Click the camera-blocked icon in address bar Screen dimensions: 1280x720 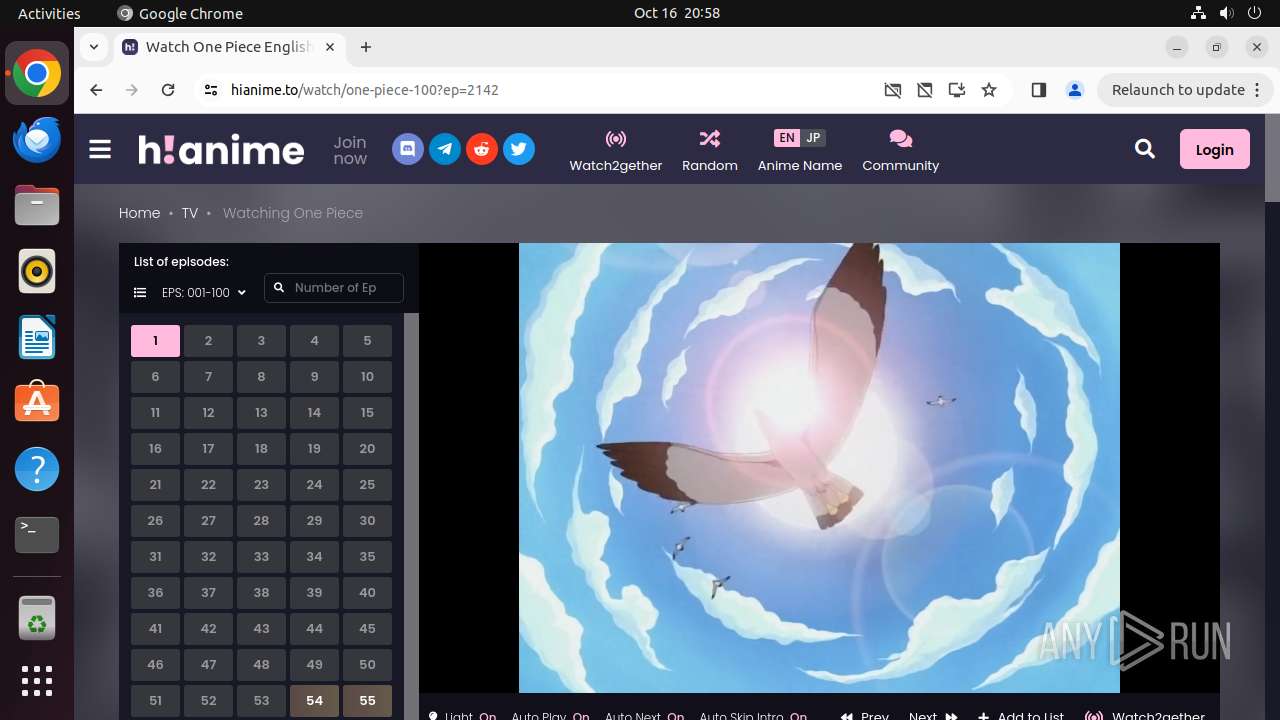coord(893,90)
